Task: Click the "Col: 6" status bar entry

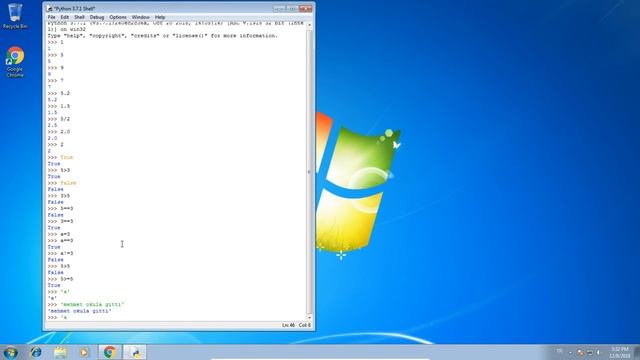Action: (x=304, y=325)
